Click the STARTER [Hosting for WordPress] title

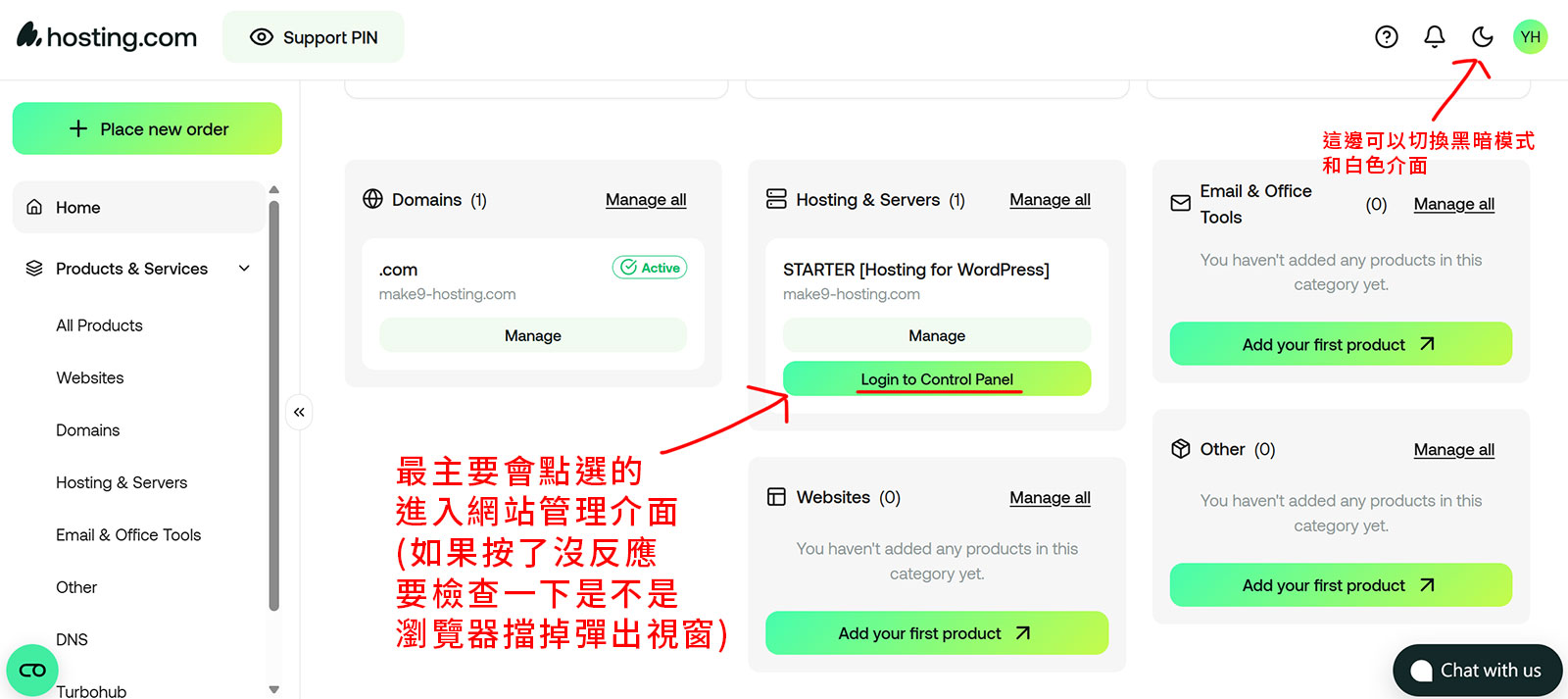(x=916, y=270)
